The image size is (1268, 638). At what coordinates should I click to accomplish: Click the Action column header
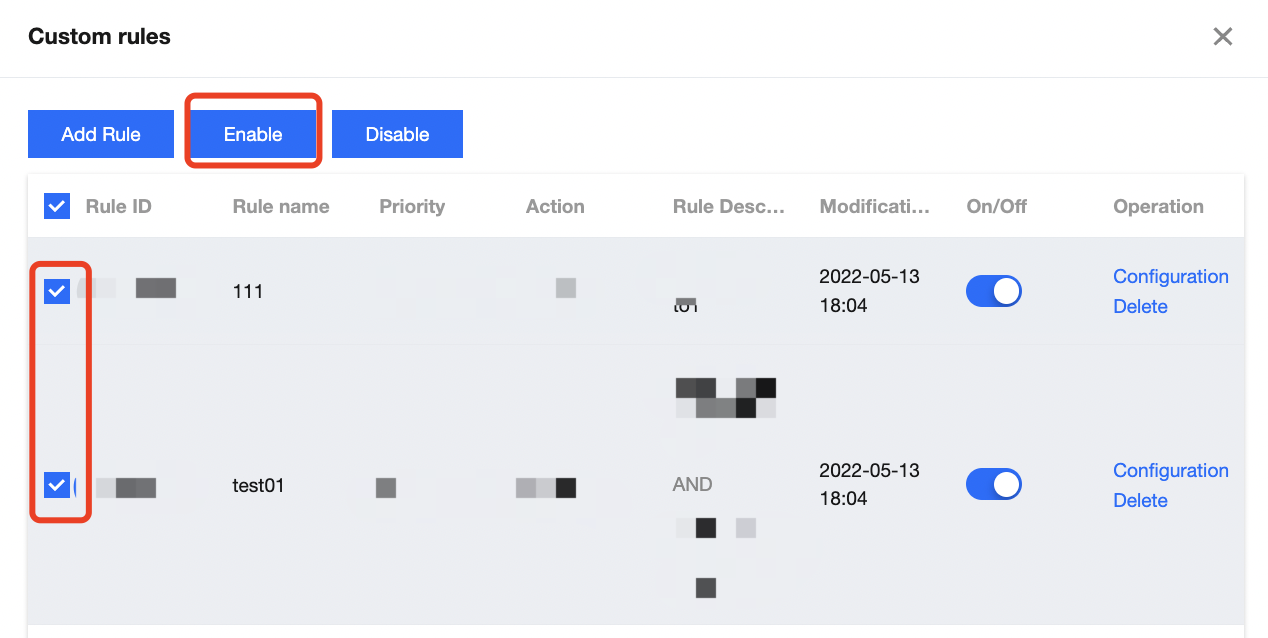tap(555, 207)
